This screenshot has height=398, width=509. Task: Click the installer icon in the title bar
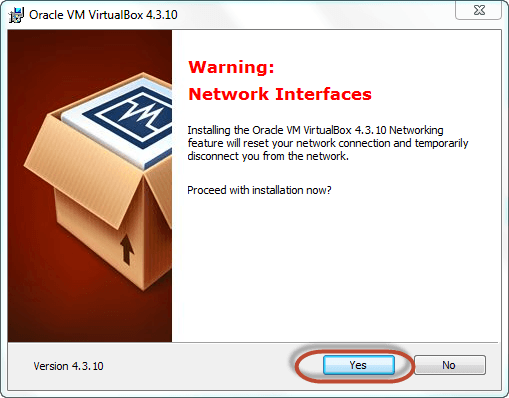click(x=16, y=15)
